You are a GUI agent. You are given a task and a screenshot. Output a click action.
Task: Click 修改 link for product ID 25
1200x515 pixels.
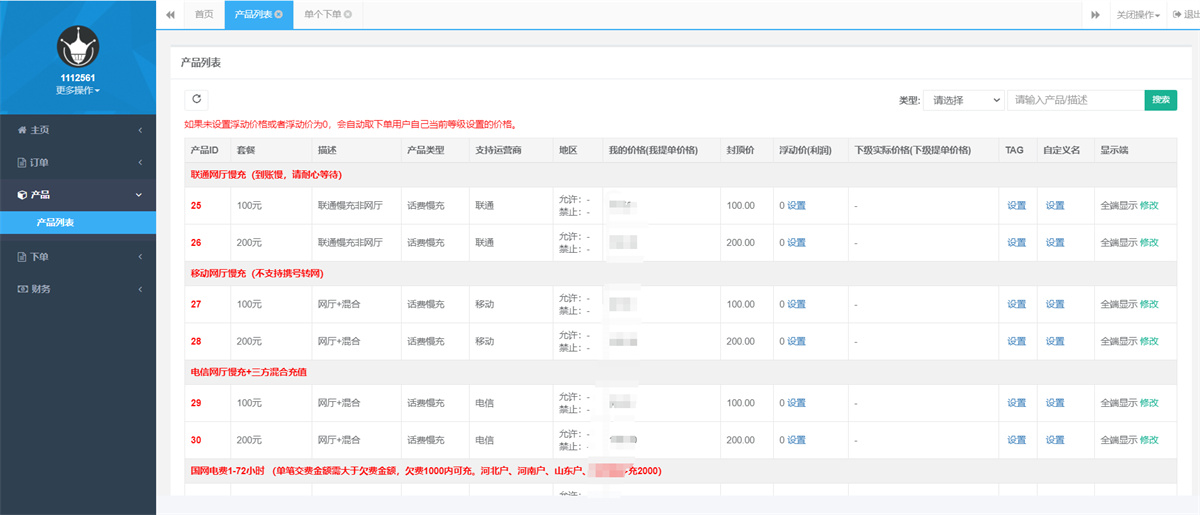click(x=1149, y=205)
